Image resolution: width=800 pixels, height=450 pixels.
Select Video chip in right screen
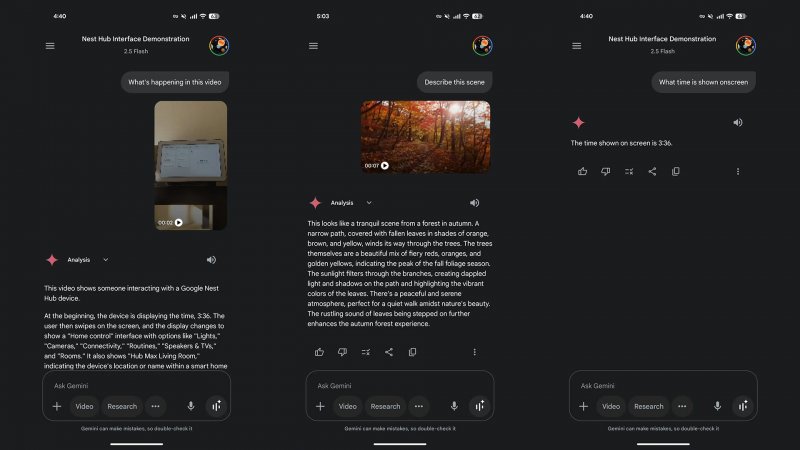[611, 407]
